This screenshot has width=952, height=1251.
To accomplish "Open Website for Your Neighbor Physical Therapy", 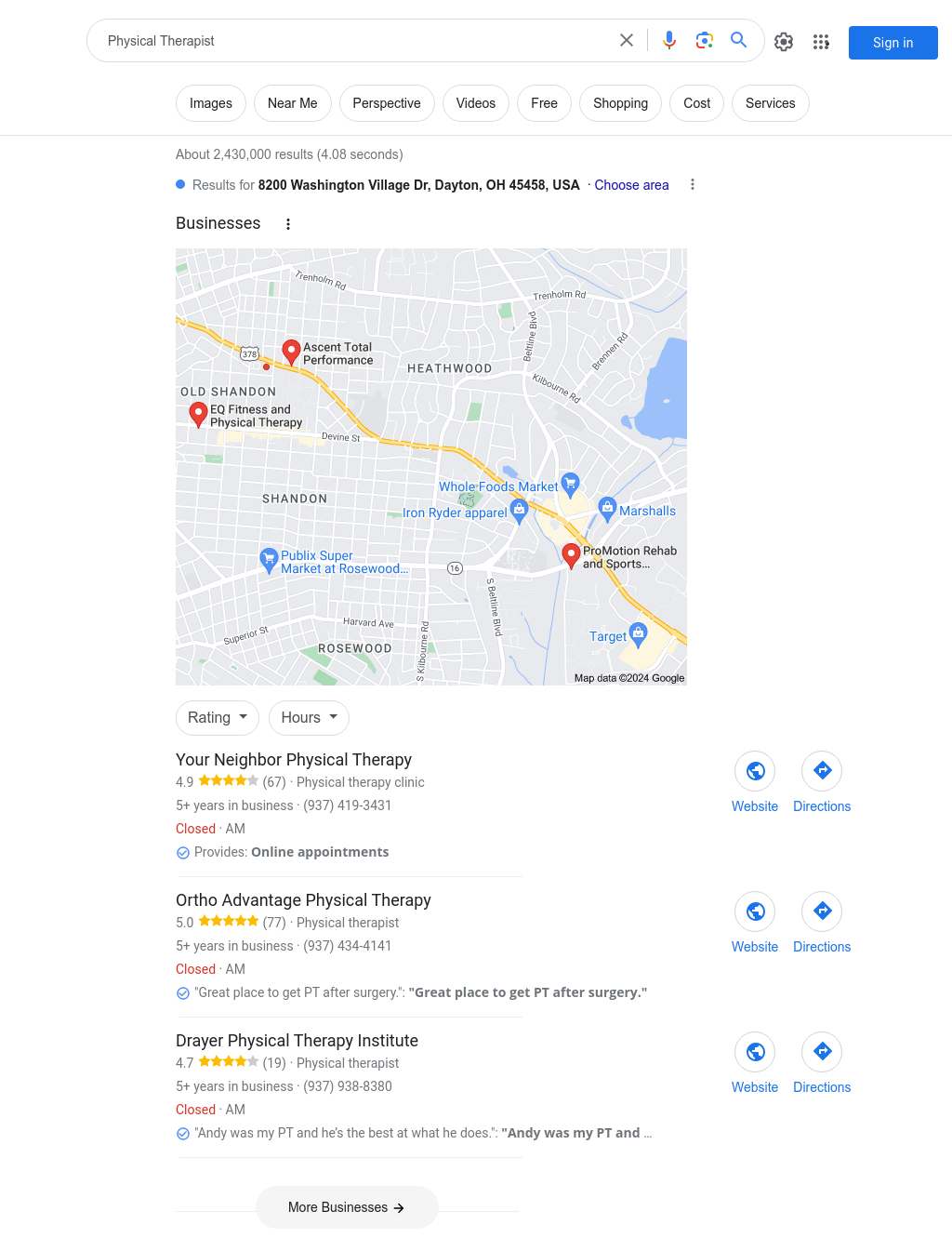I will 755,782.
